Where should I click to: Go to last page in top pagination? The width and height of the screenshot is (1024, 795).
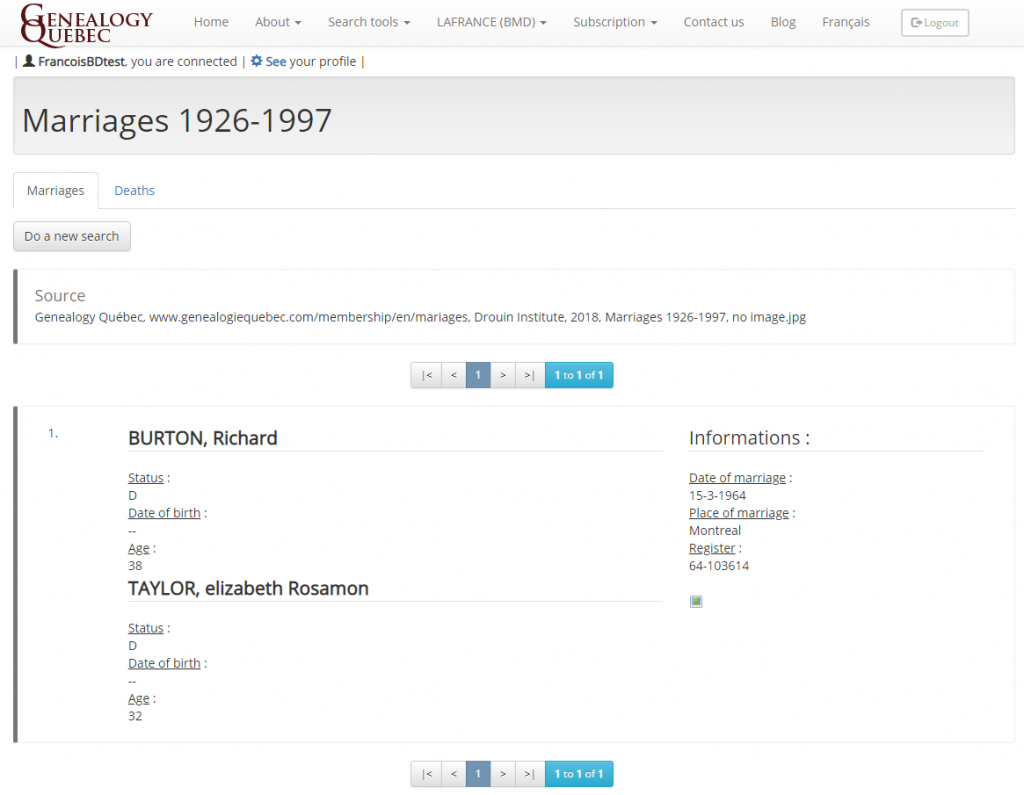point(530,375)
